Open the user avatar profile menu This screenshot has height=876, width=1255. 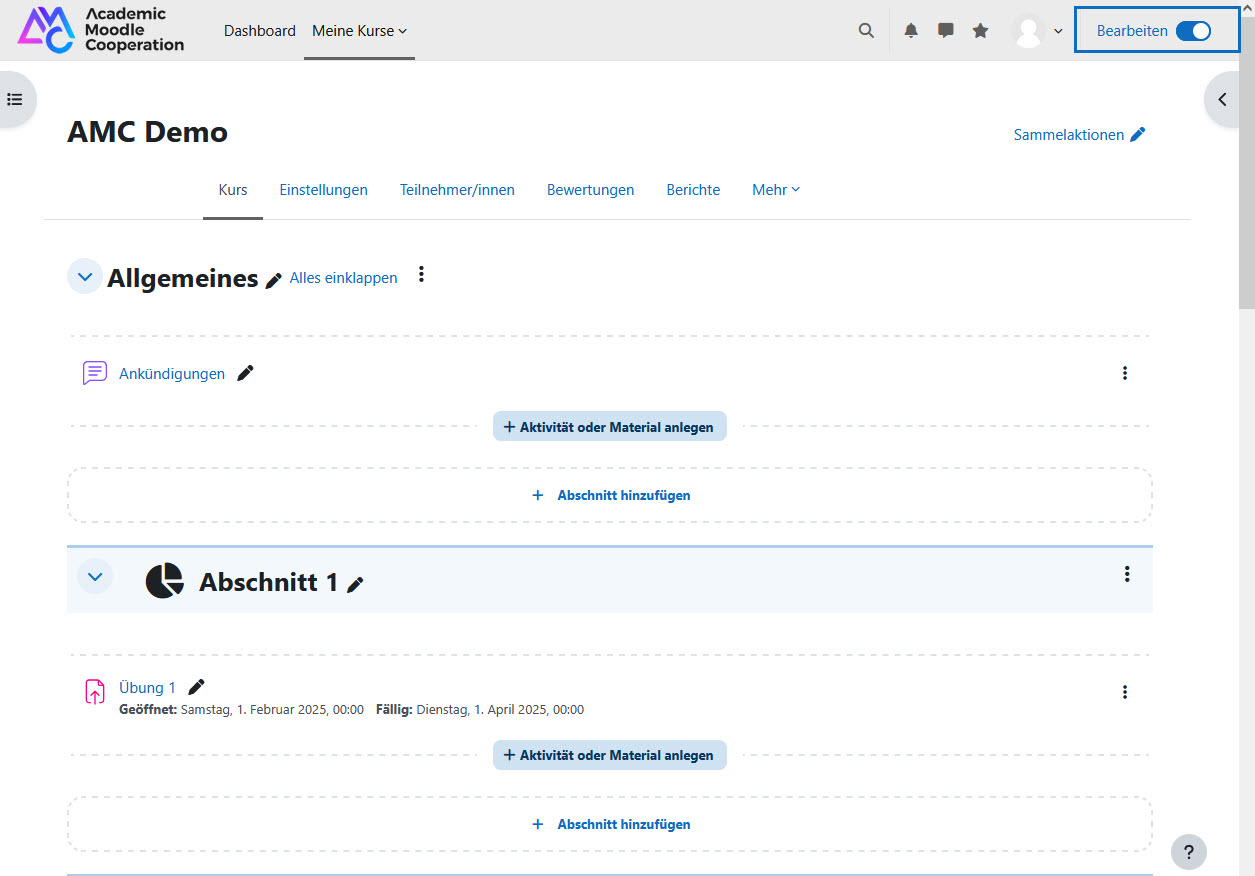tap(1037, 31)
